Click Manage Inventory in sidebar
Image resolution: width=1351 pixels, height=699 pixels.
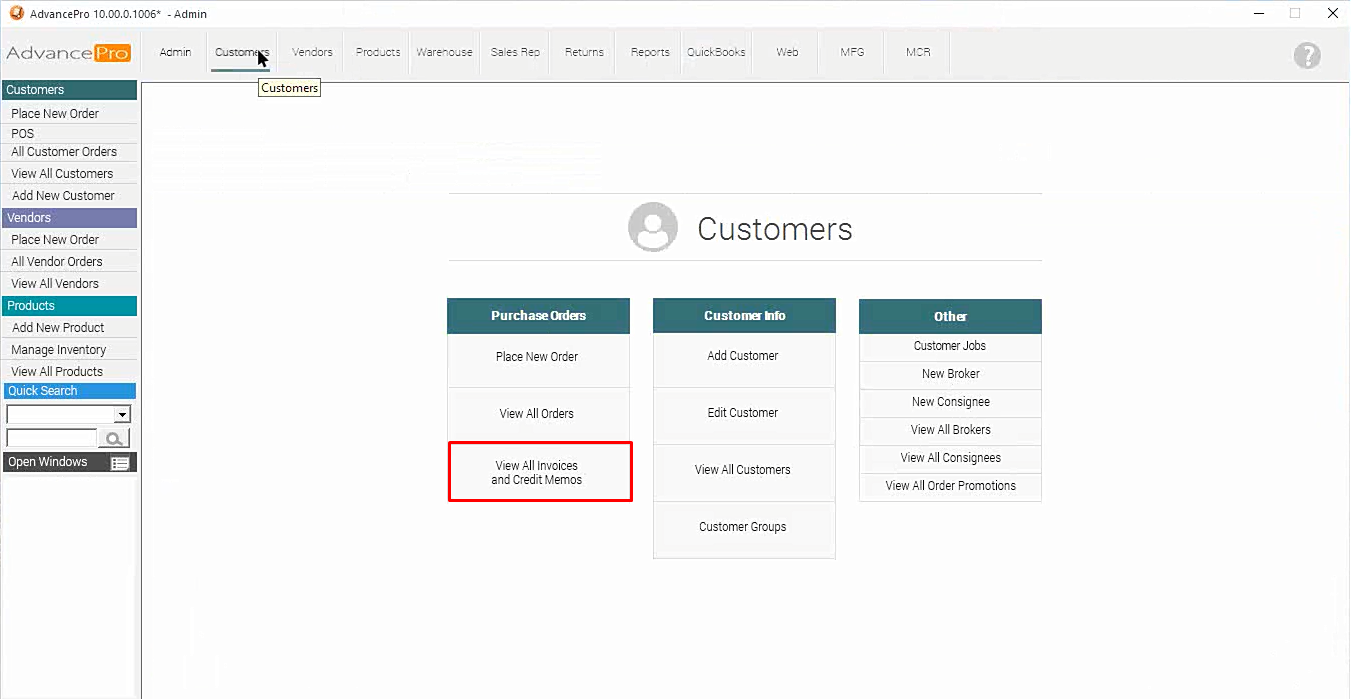58,350
